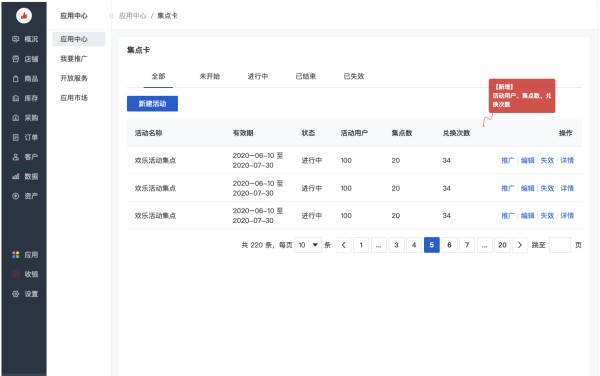Screen dimensions: 600x376
Task: Click 详情 link in the second table row
Action: tap(567, 188)
